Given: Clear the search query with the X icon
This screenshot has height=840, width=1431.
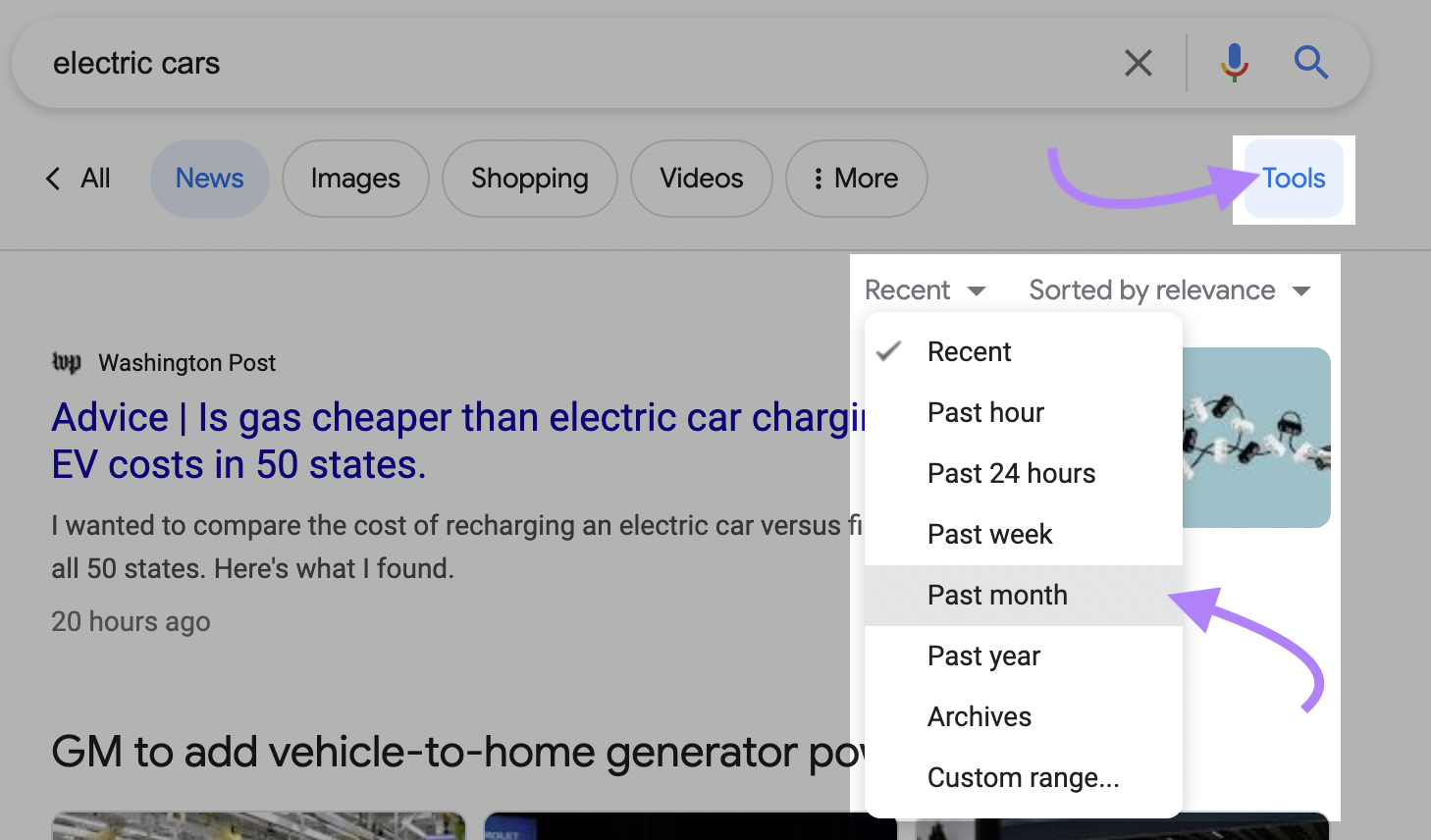Looking at the screenshot, I should [1138, 62].
